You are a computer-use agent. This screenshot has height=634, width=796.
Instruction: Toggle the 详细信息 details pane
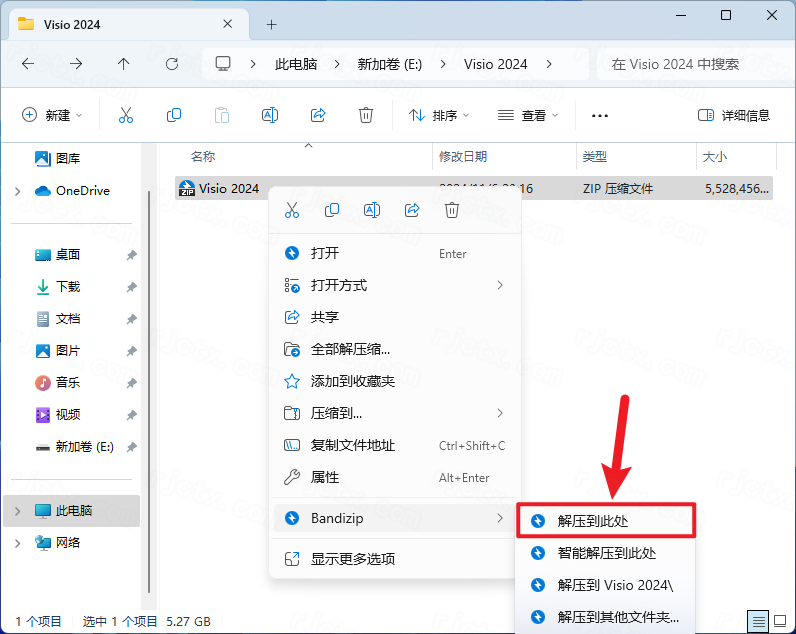click(x=734, y=115)
